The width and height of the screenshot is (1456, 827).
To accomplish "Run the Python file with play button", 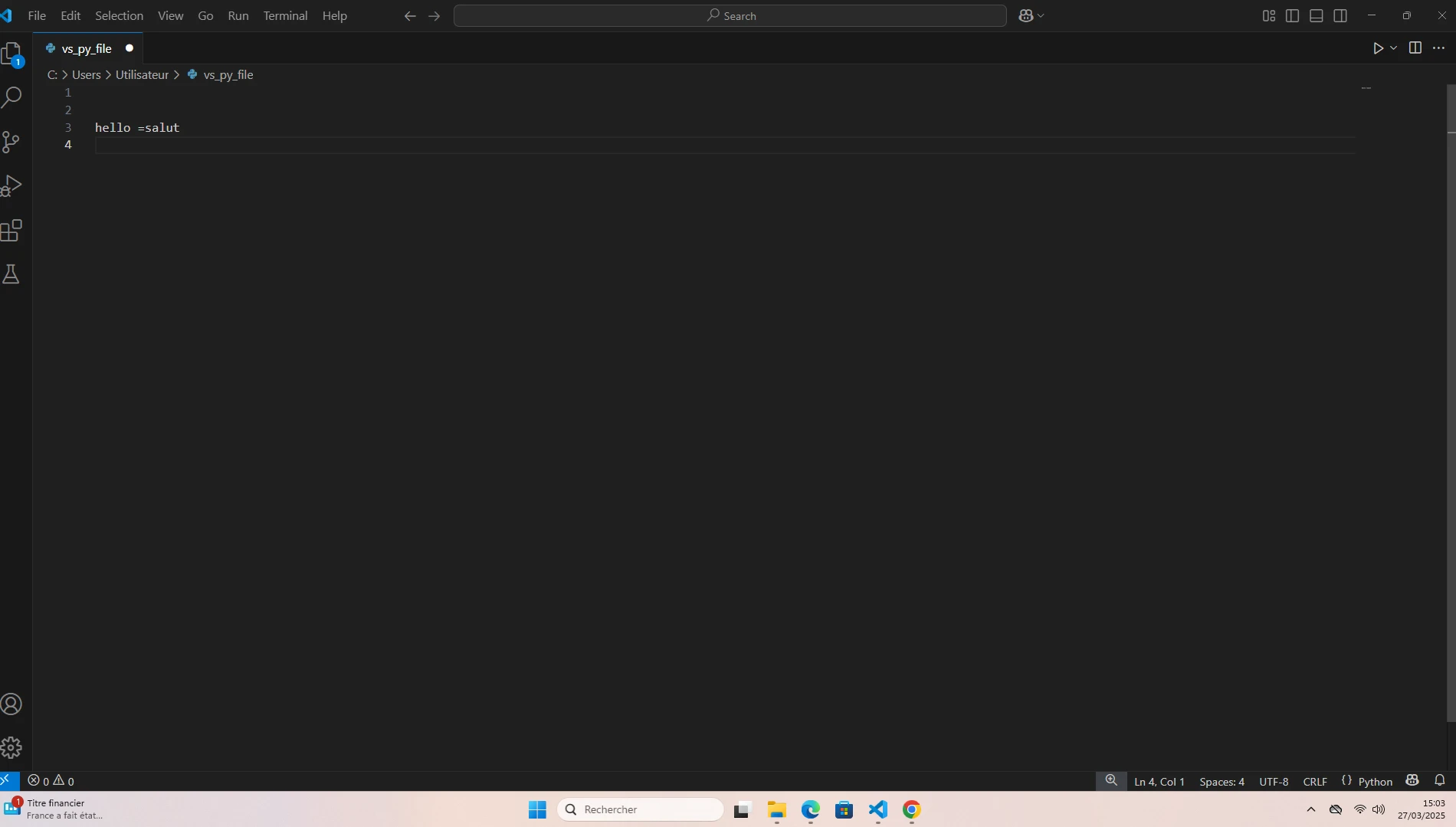I will click(x=1378, y=48).
